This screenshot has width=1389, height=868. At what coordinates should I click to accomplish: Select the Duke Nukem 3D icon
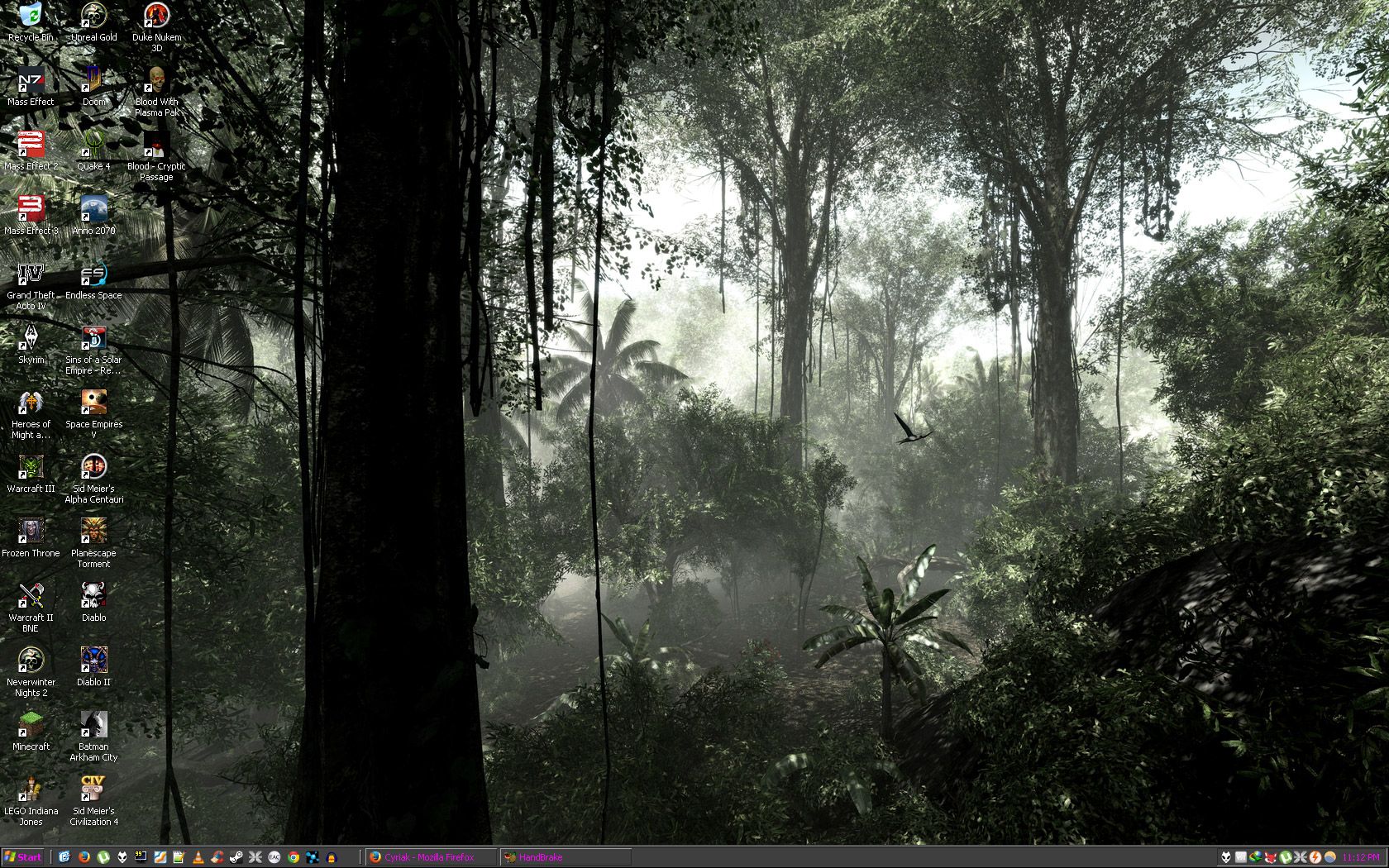coord(156,17)
